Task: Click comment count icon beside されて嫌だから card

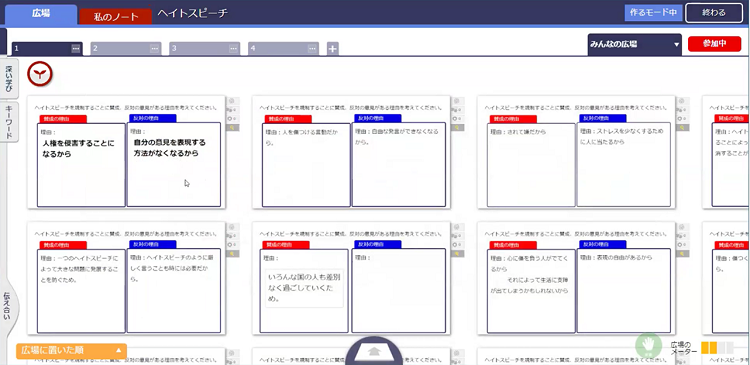Action: [683, 110]
